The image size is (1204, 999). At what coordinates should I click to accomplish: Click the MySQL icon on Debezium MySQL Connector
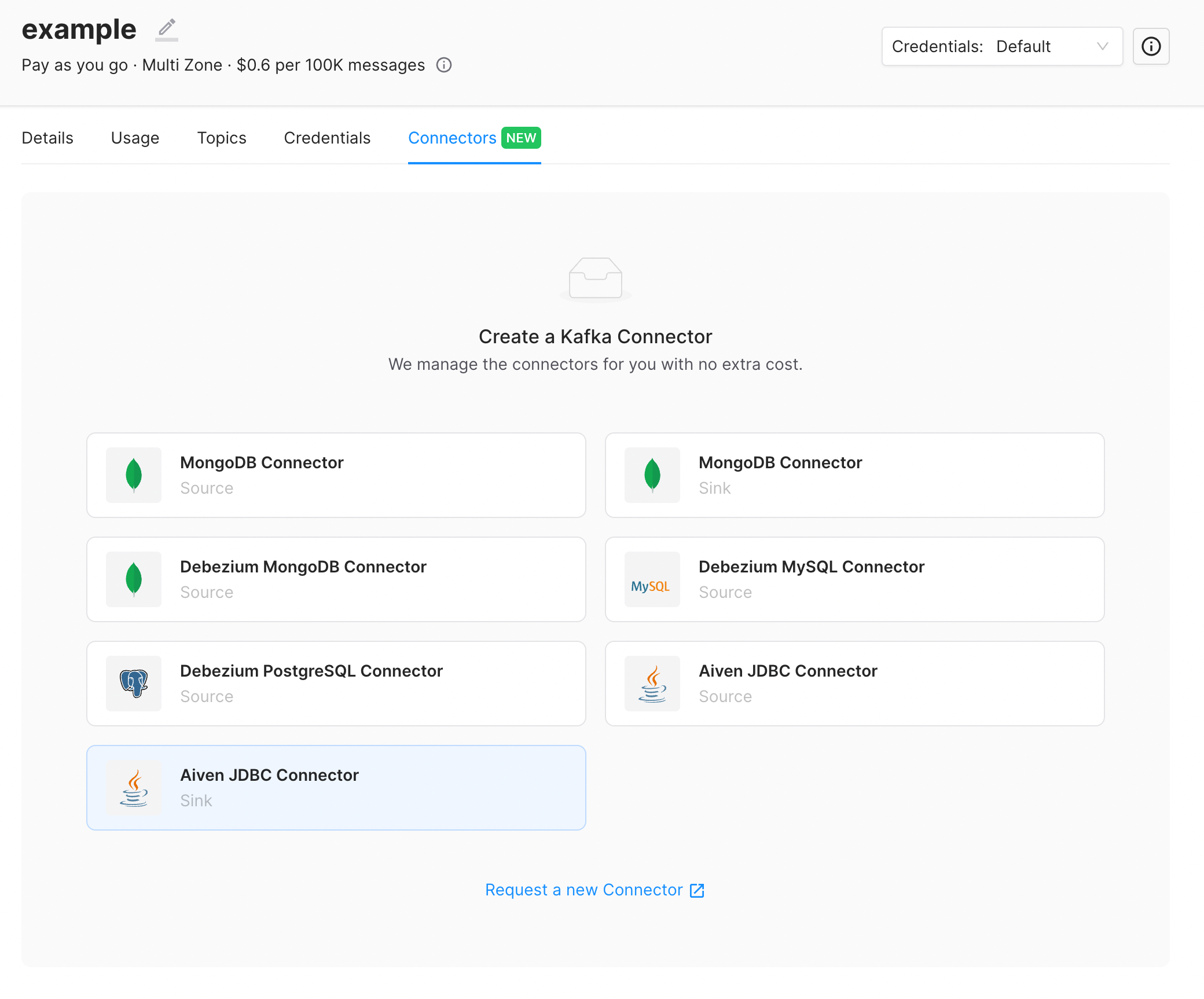652,579
